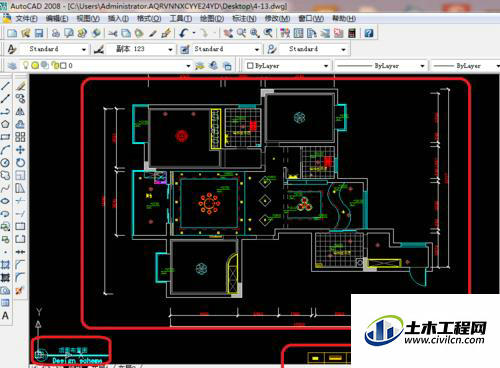This screenshot has height=368, width=500.
Task: Toggle layer 0 lightbulb on/off
Action: (26, 65)
